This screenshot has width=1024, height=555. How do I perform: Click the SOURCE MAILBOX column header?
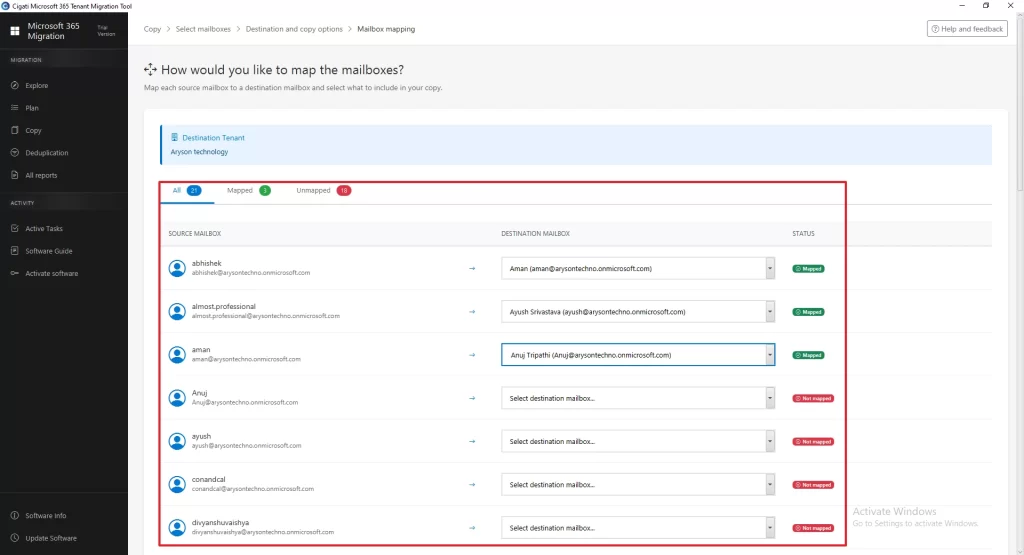(195, 233)
